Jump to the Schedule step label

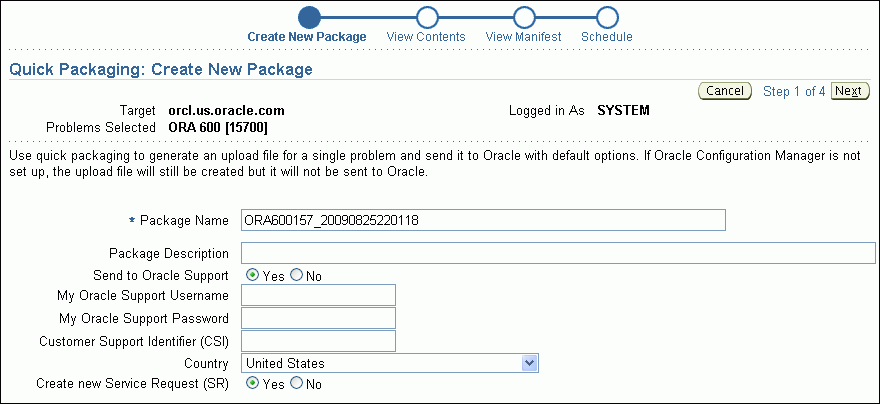click(x=606, y=37)
